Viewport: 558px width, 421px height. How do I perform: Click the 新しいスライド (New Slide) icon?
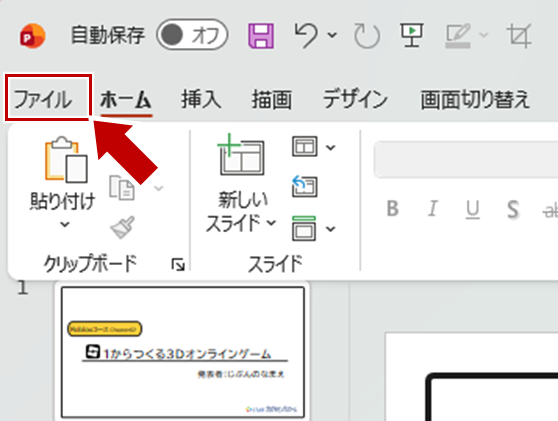(x=241, y=154)
